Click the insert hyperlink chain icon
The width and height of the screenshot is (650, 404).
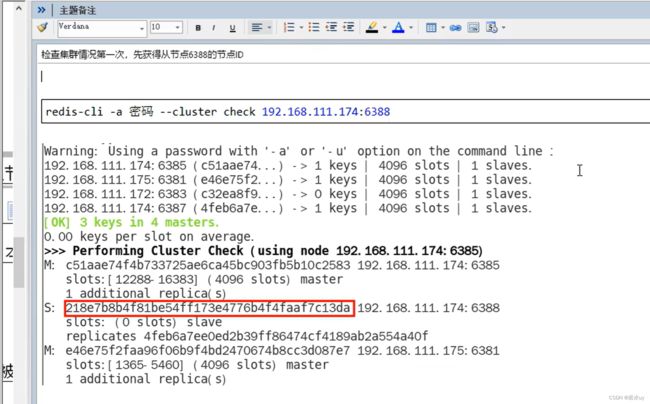tap(455, 28)
